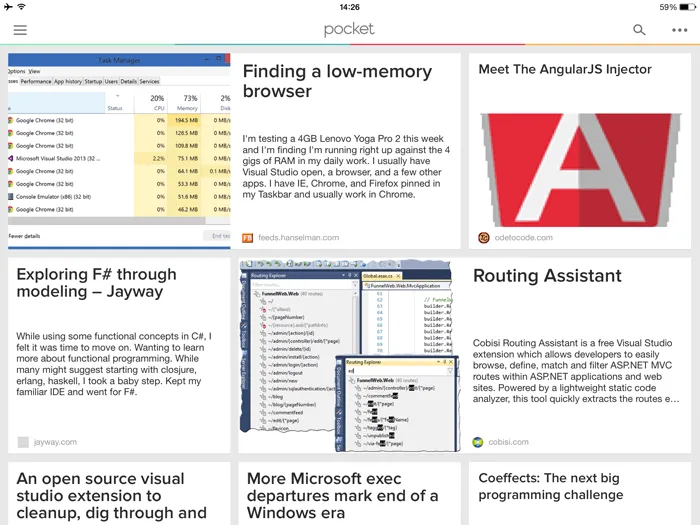Tap the search magnifier icon
This screenshot has width=700, height=525.
639,30
